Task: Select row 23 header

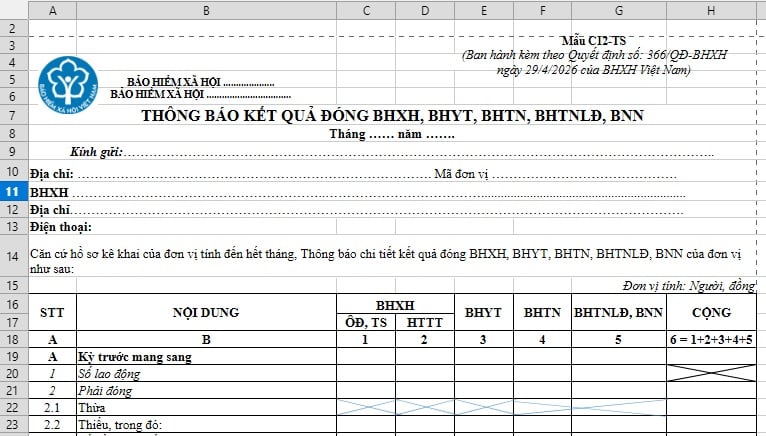Action: (14, 424)
